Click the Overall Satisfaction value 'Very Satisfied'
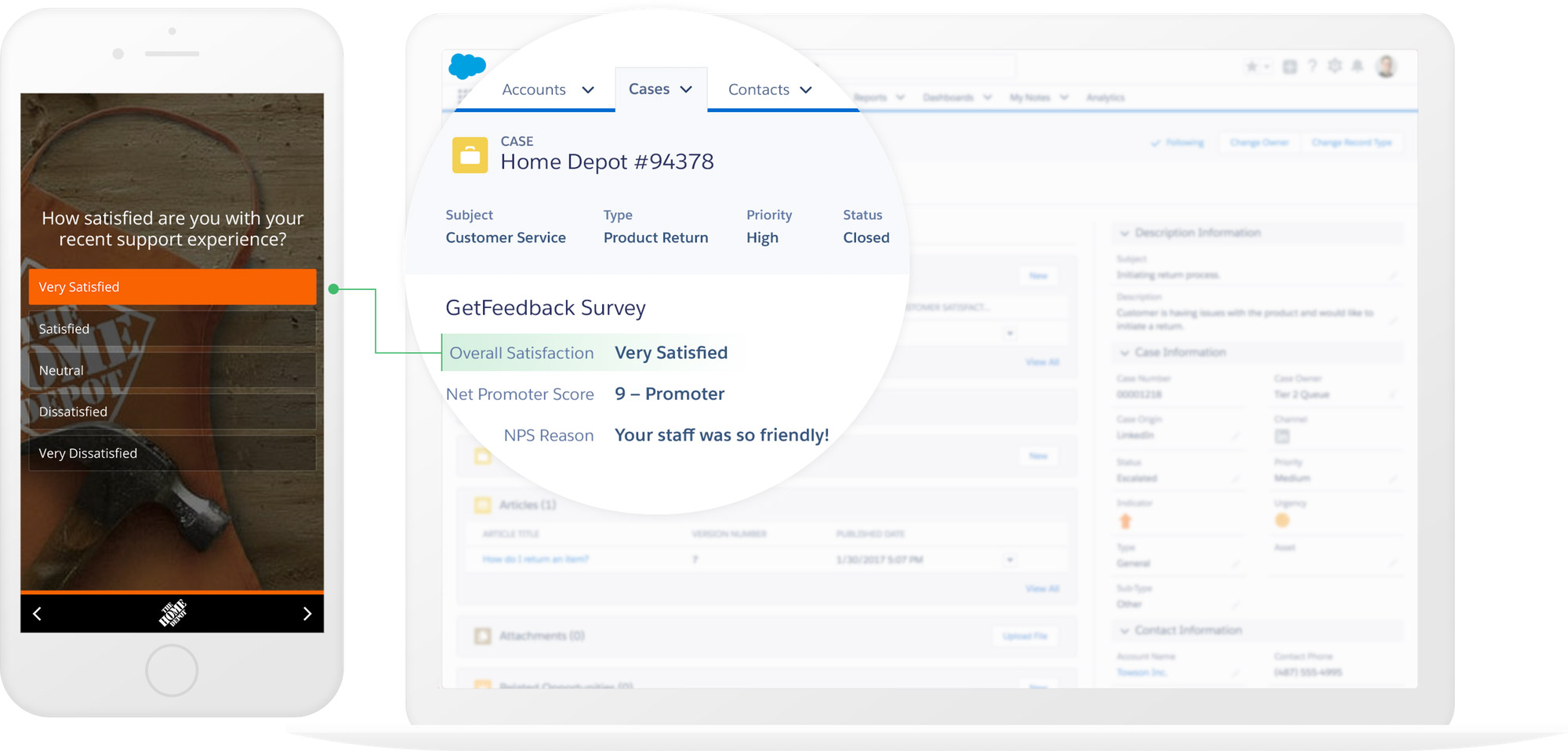The height and width of the screenshot is (751, 1568). tap(671, 353)
